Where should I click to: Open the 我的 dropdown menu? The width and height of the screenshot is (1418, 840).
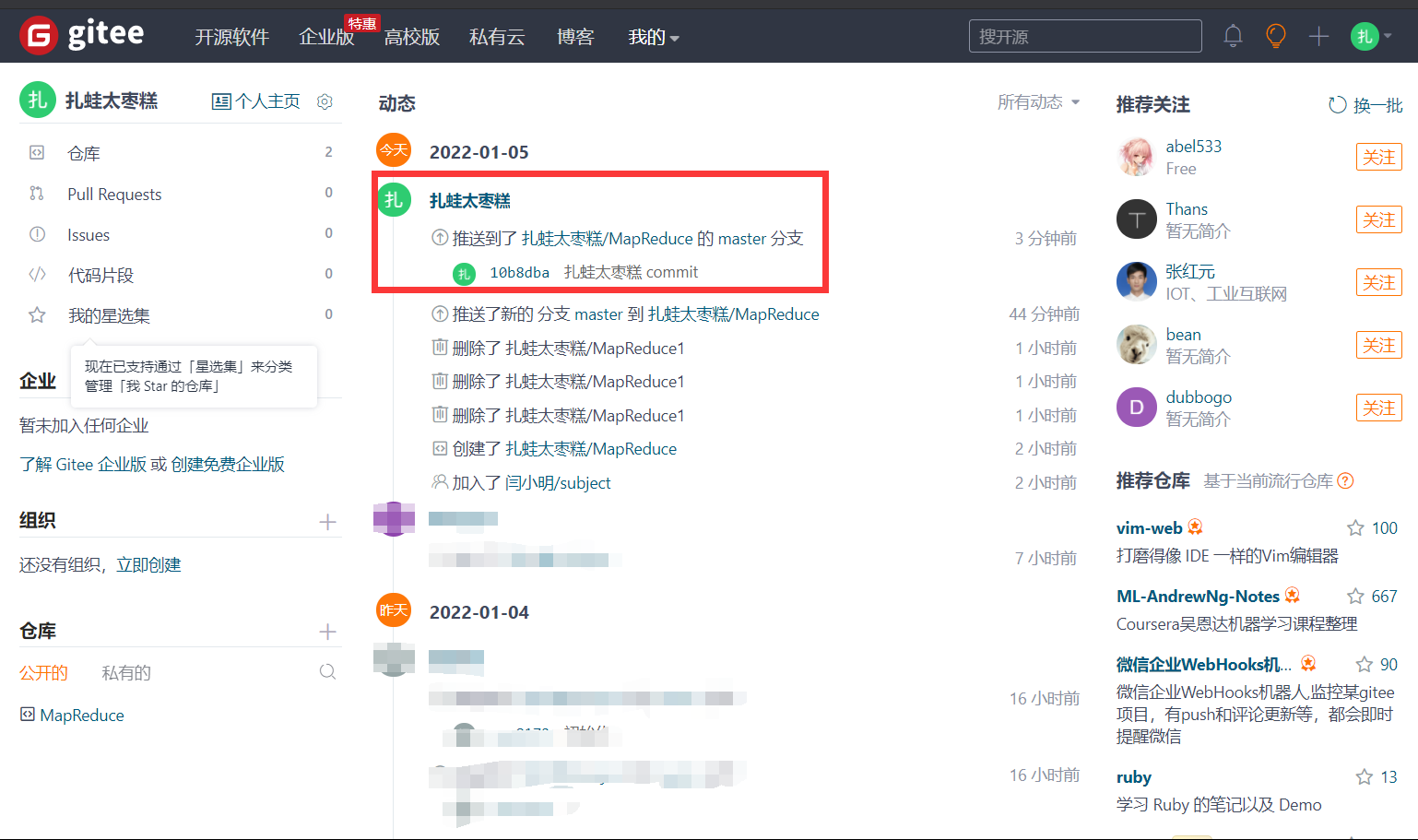click(653, 37)
